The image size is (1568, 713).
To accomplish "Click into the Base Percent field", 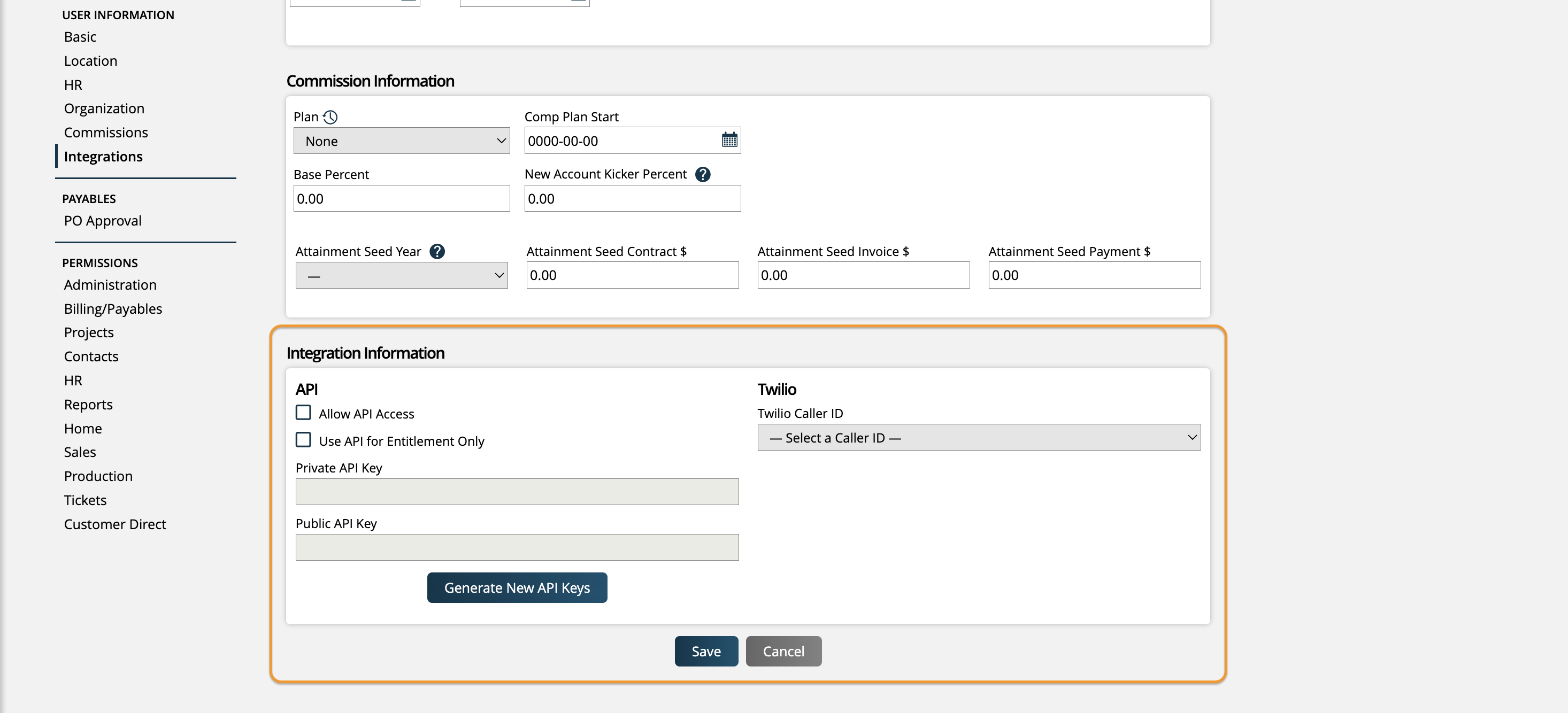I will click(401, 199).
